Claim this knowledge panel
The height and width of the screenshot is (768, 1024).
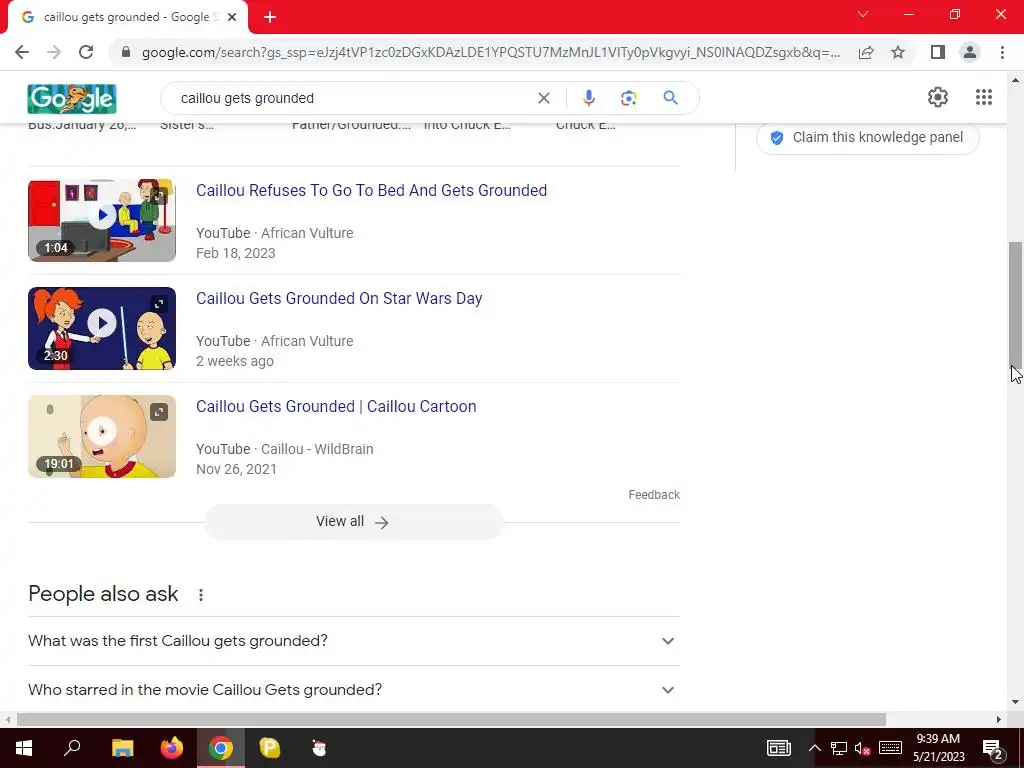click(x=867, y=137)
